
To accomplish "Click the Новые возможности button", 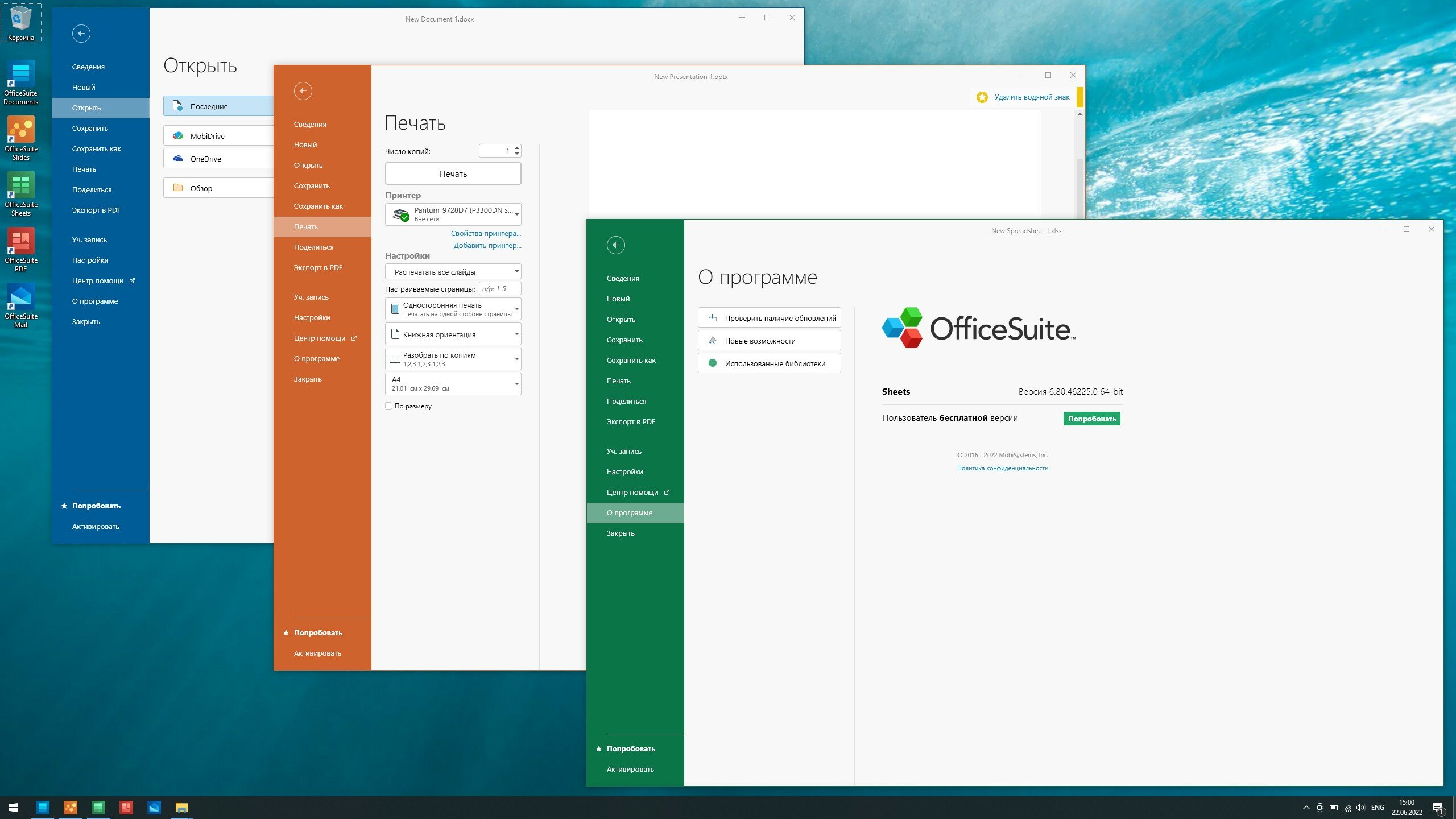I will point(770,341).
